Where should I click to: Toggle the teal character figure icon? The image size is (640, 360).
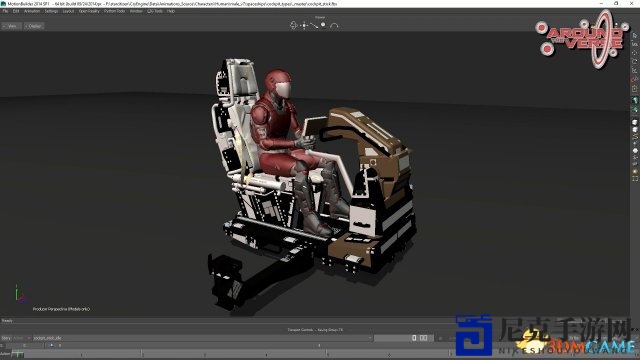pos(635,100)
